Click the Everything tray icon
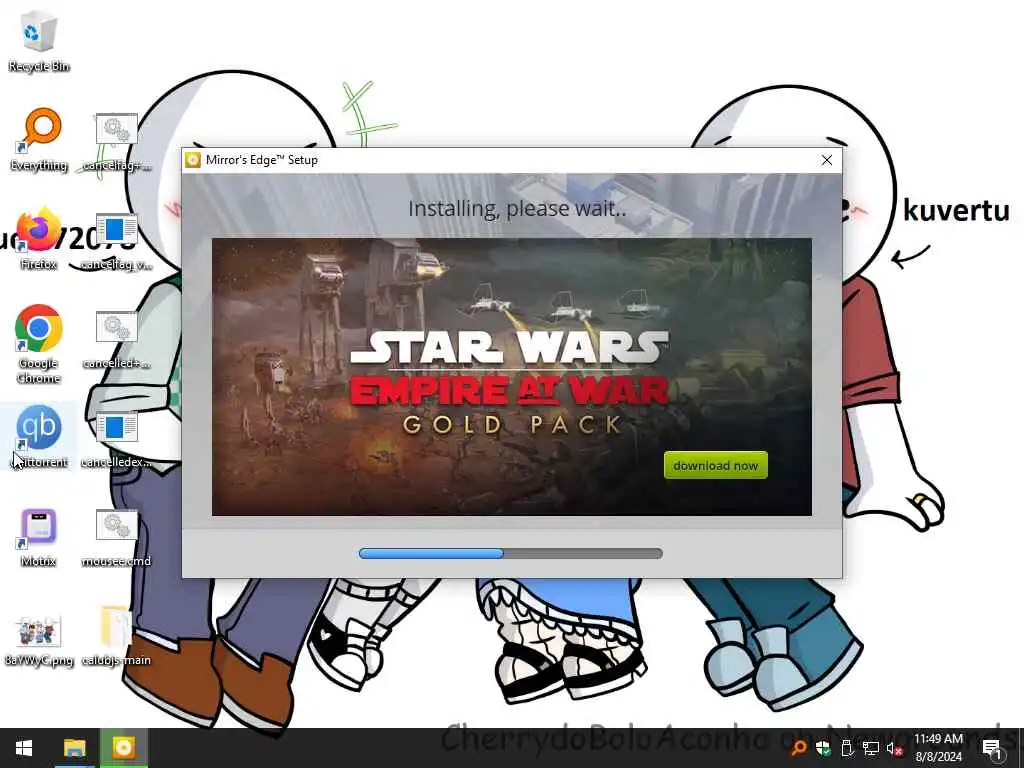1024x768 pixels. [799, 748]
